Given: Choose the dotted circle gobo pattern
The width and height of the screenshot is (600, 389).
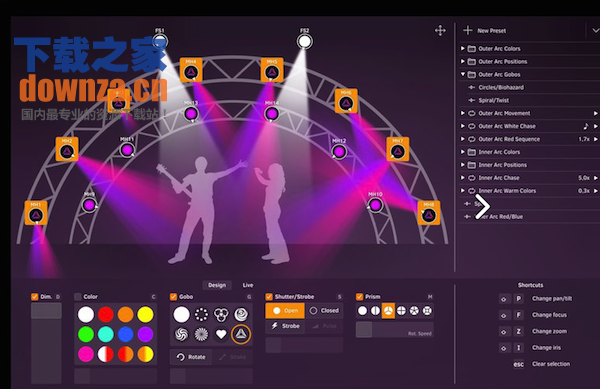Looking at the screenshot, I should (x=201, y=314).
